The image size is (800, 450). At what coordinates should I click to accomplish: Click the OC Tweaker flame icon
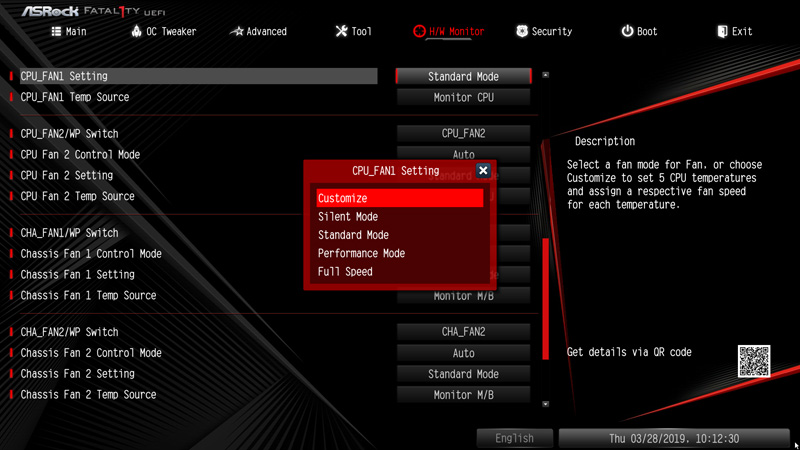click(x=136, y=31)
